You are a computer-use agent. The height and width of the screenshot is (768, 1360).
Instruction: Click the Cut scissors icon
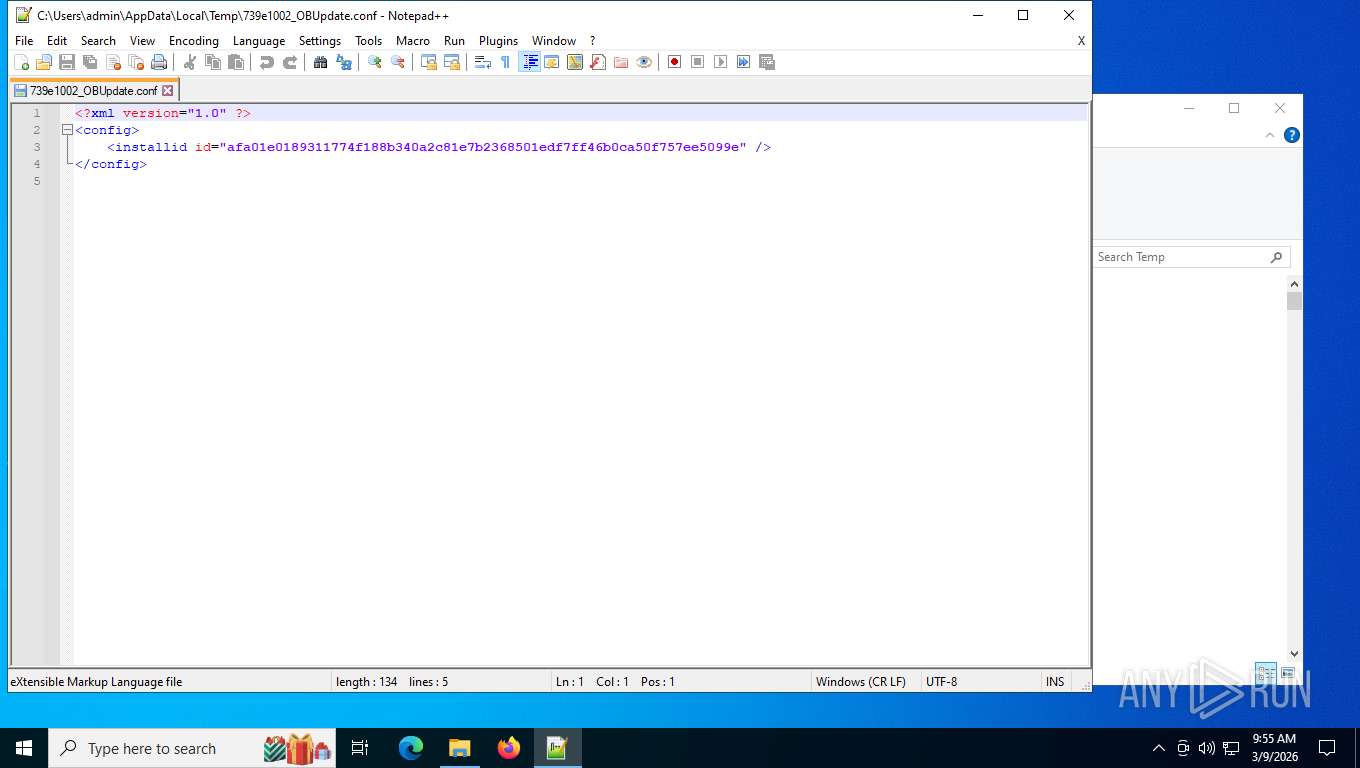[x=190, y=62]
